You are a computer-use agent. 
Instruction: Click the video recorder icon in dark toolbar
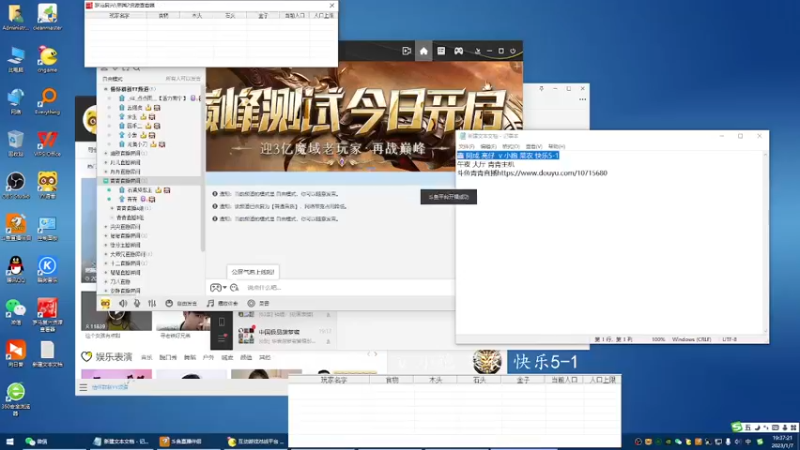pyautogui.click(x=407, y=51)
